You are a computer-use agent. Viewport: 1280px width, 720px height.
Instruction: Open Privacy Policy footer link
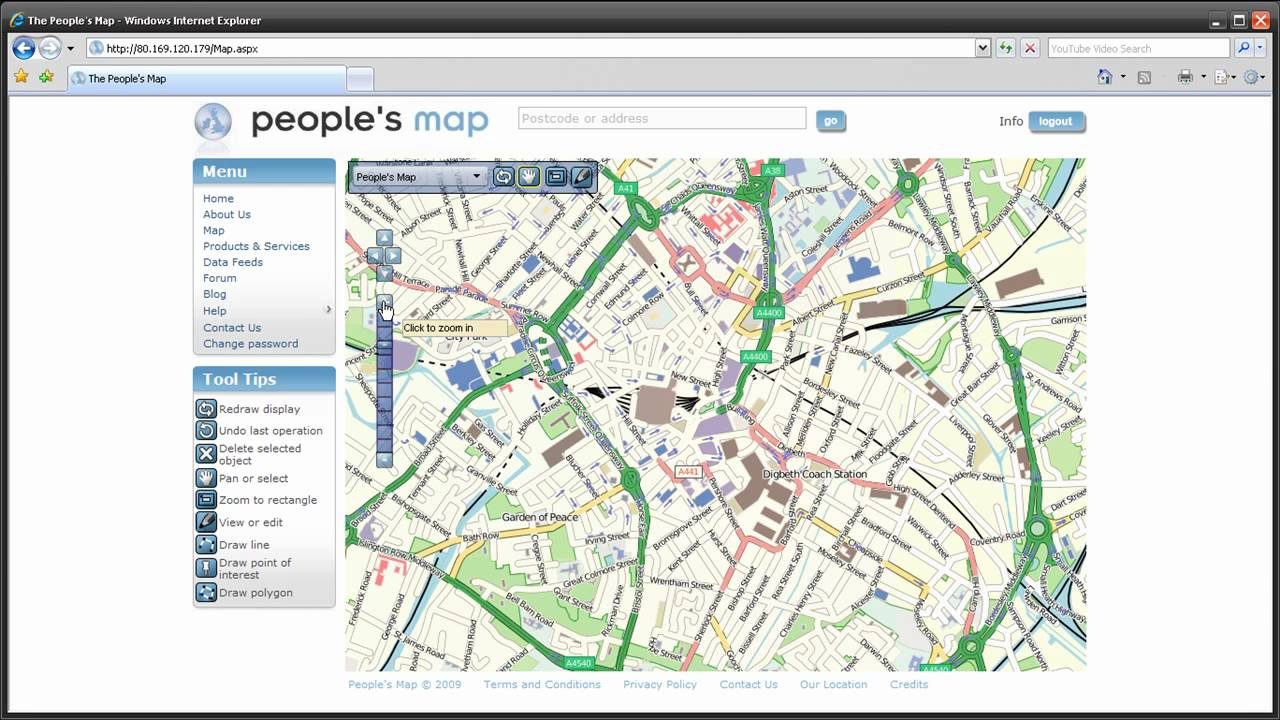click(x=660, y=684)
